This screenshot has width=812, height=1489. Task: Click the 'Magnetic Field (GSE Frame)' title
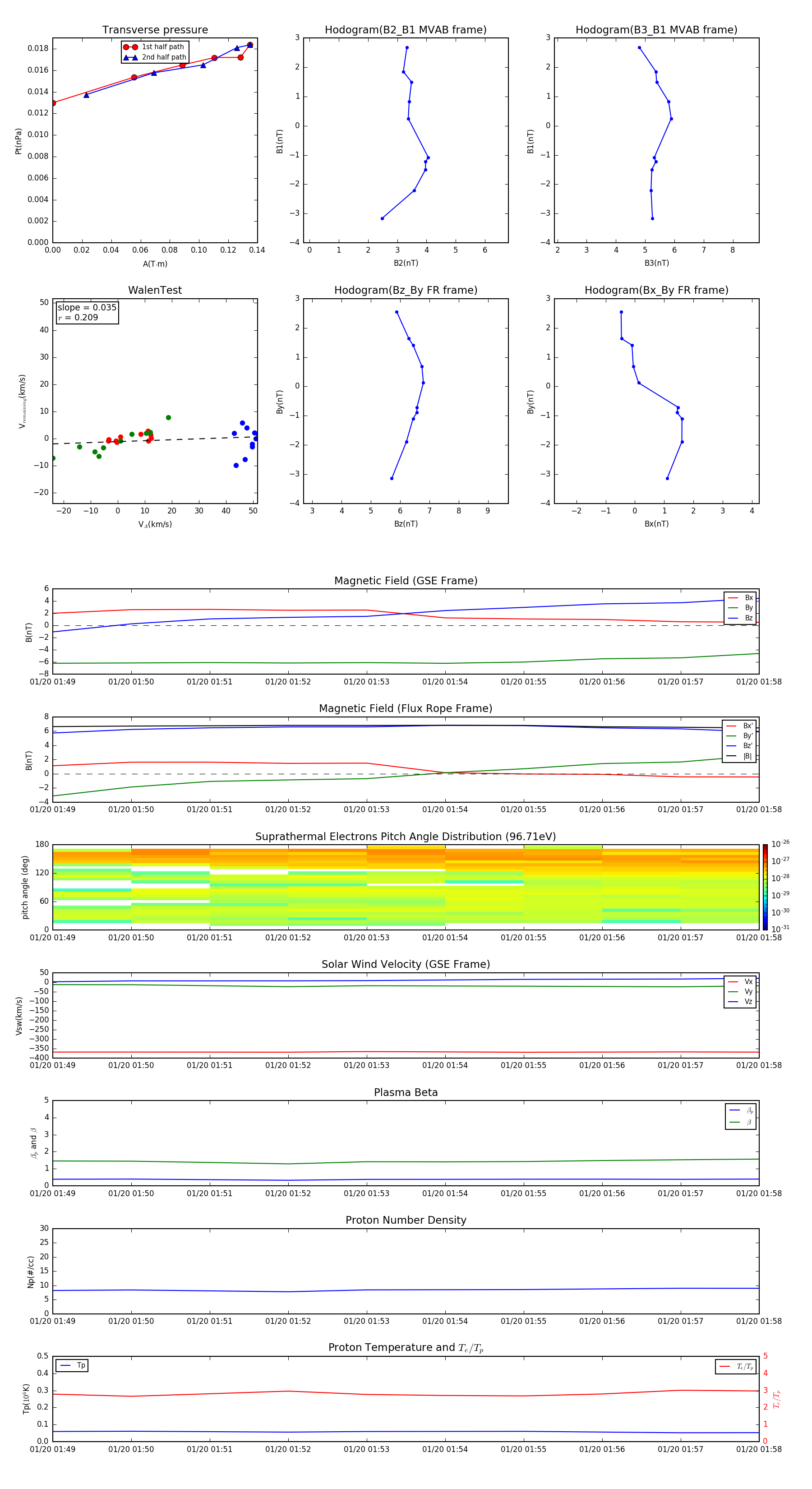406,581
